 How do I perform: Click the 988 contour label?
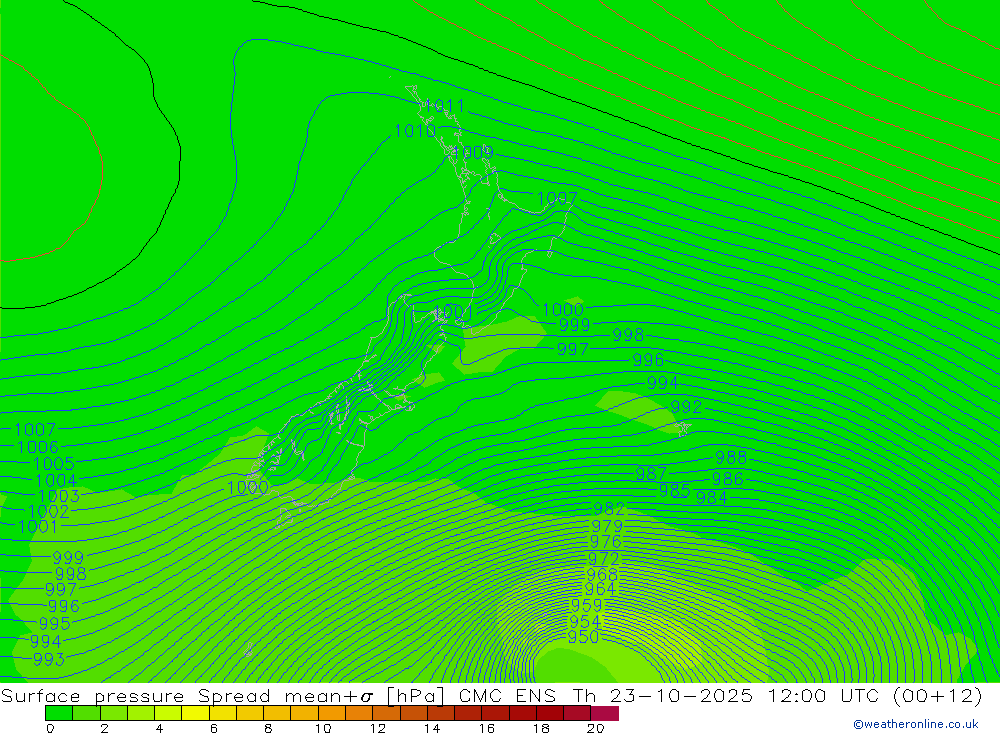click(x=731, y=457)
